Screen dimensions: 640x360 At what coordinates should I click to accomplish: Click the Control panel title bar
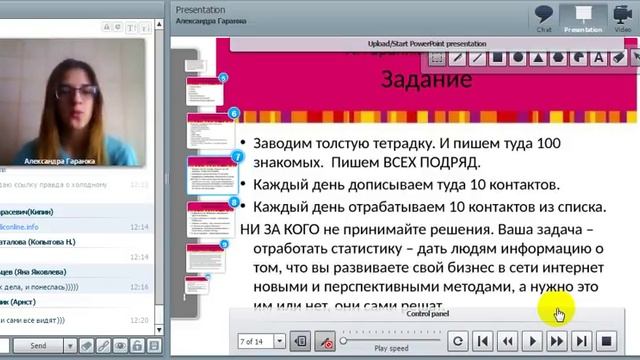[x=427, y=313]
